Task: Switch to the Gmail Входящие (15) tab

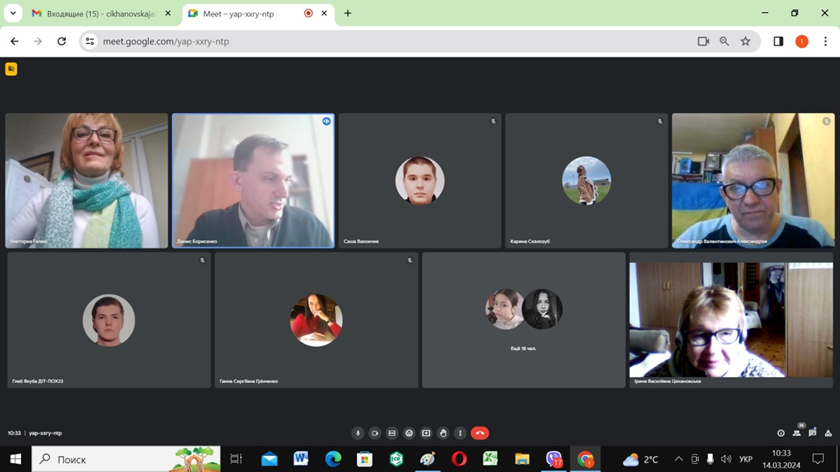Action: coord(101,13)
